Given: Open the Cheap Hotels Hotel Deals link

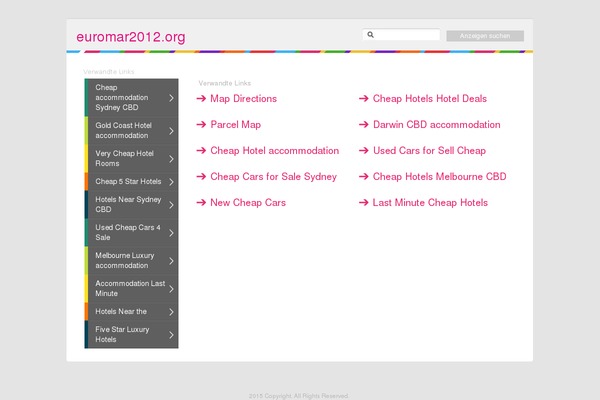Looking at the screenshot, I should tap(430, 99).
